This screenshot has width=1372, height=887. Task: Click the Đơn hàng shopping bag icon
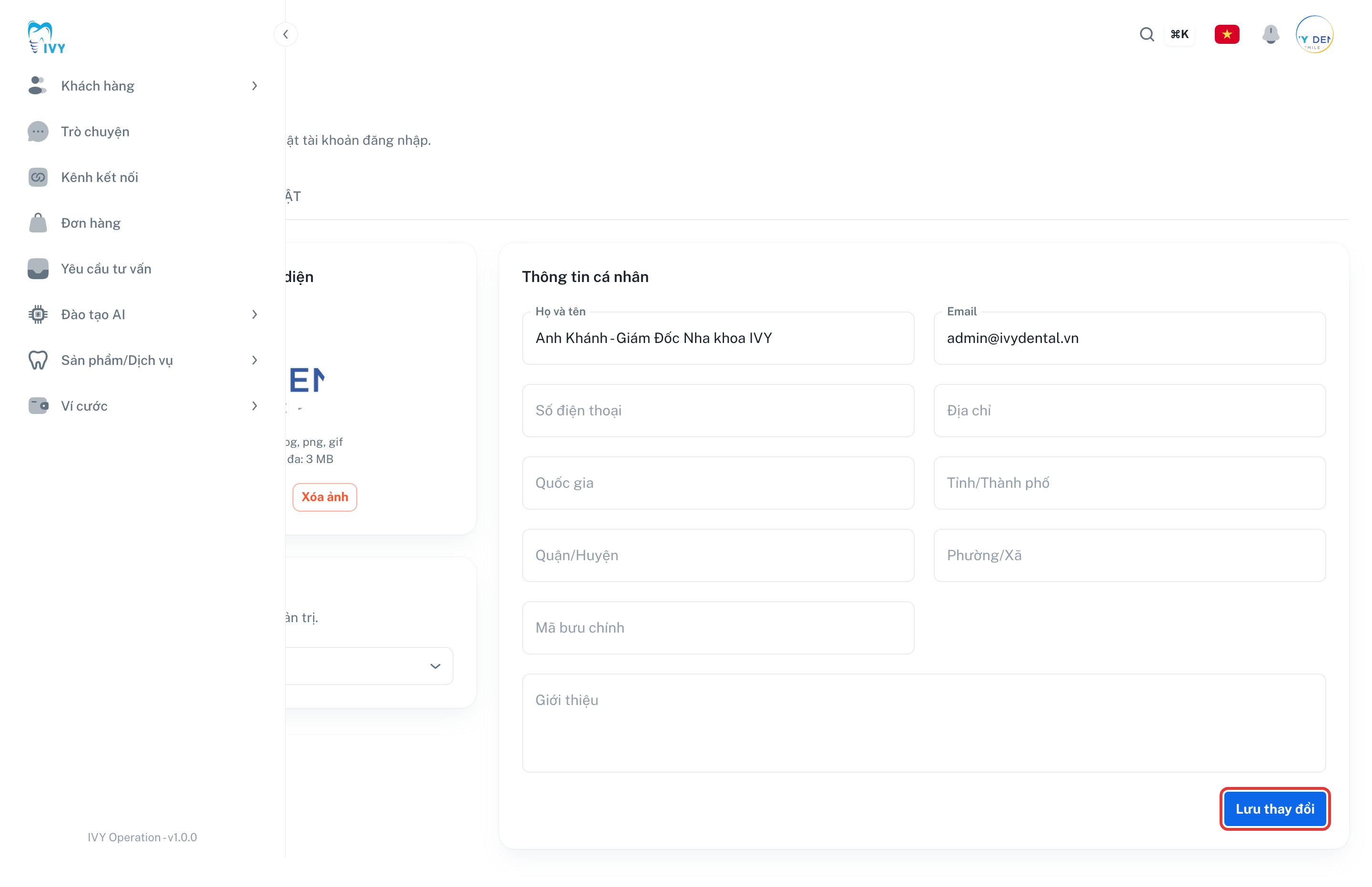point(38,223)
